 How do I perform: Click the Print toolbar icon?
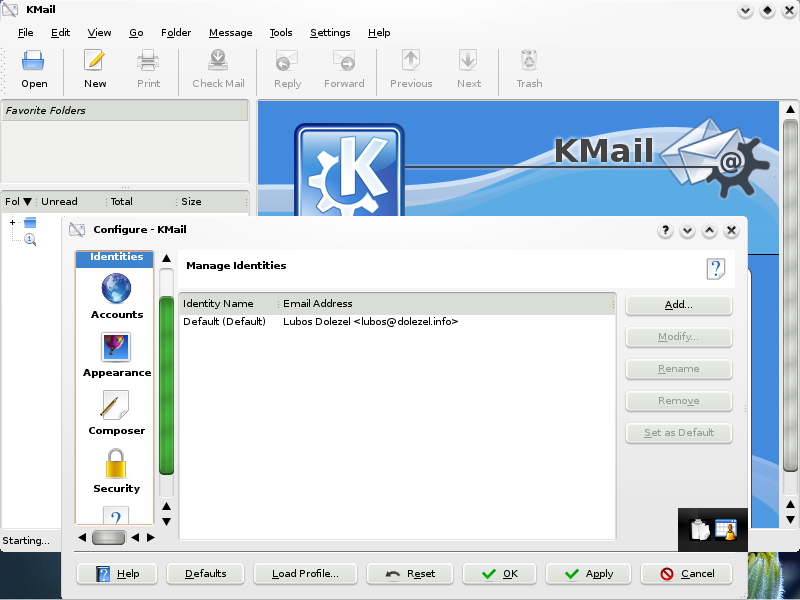pyautogui.click(x=148, y=70)
